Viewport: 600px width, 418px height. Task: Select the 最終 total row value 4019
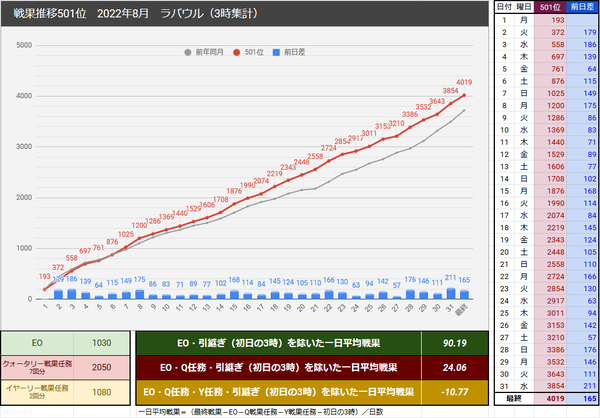(550, 399)
